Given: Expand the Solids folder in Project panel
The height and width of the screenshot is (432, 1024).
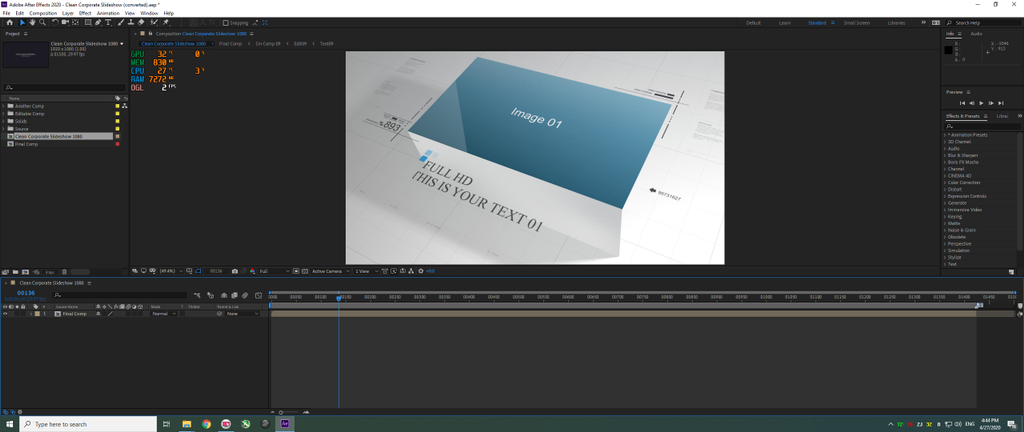Looking at the screenshot, I should click(x=4, y=121).
